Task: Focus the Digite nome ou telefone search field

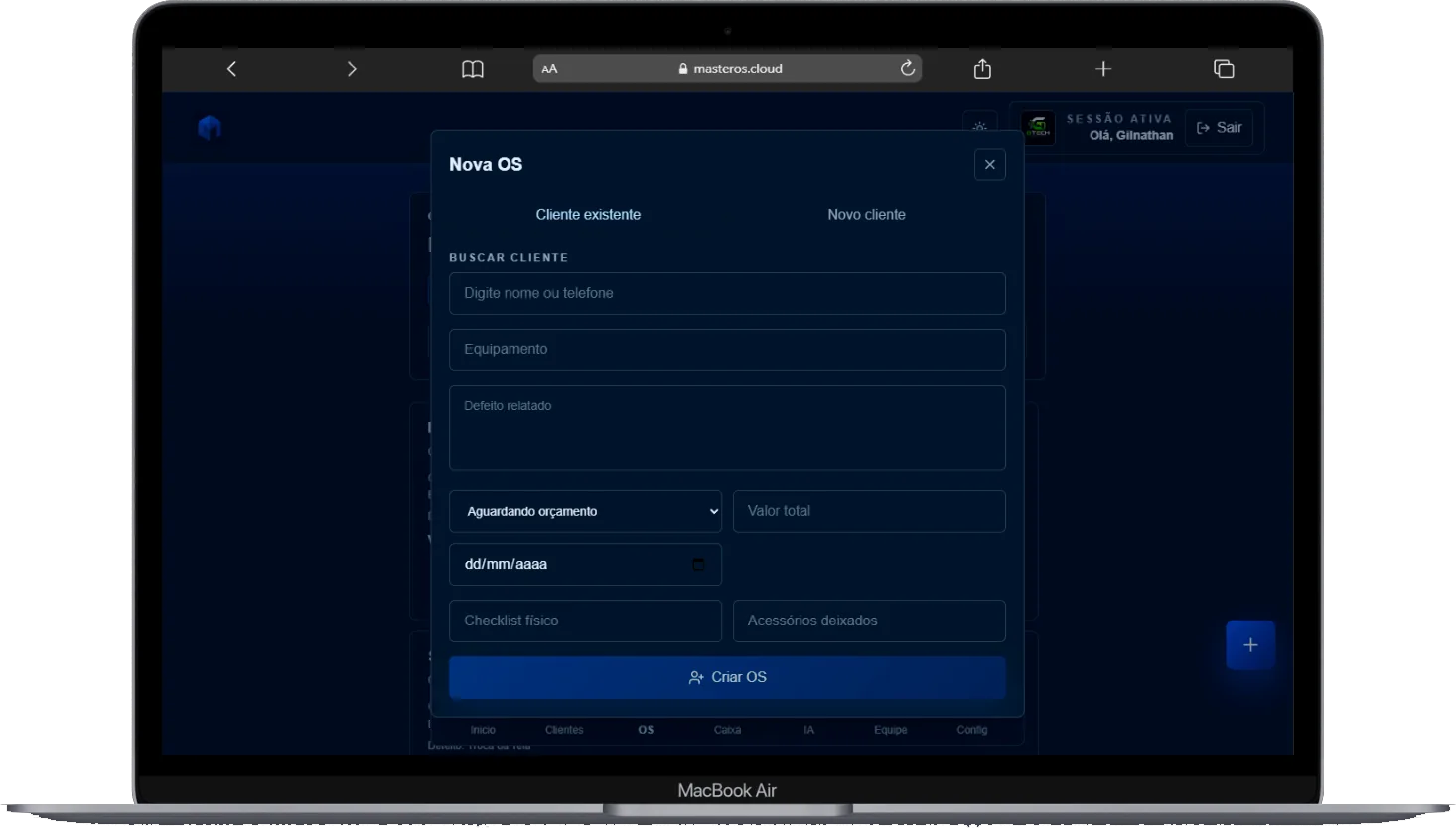Action: click(727, 294)
